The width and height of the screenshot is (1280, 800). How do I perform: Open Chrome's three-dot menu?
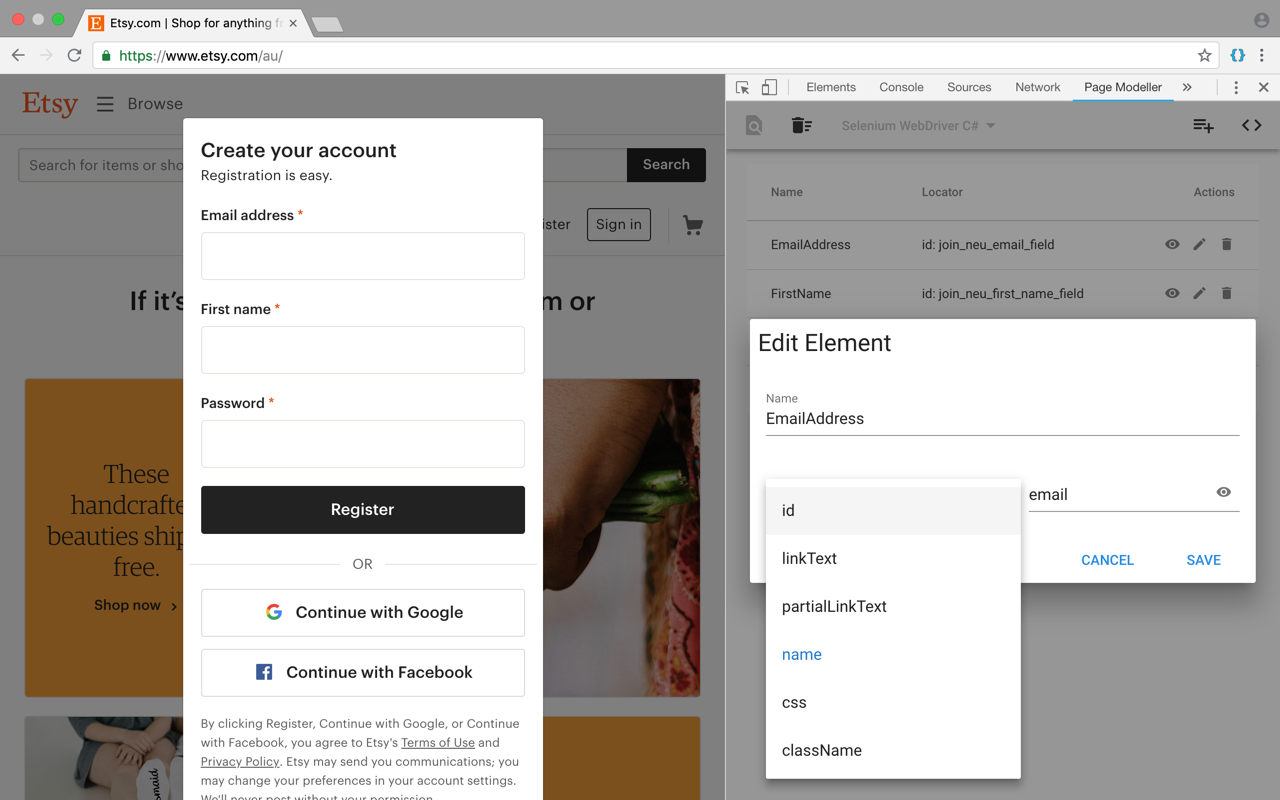pyautogui.click(x=1262, y=56)
